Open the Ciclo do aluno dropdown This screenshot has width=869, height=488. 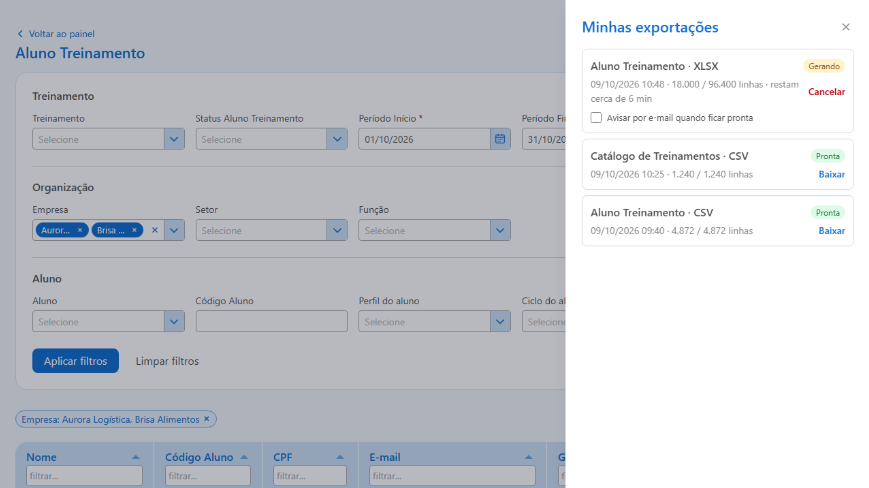point(544,321)
